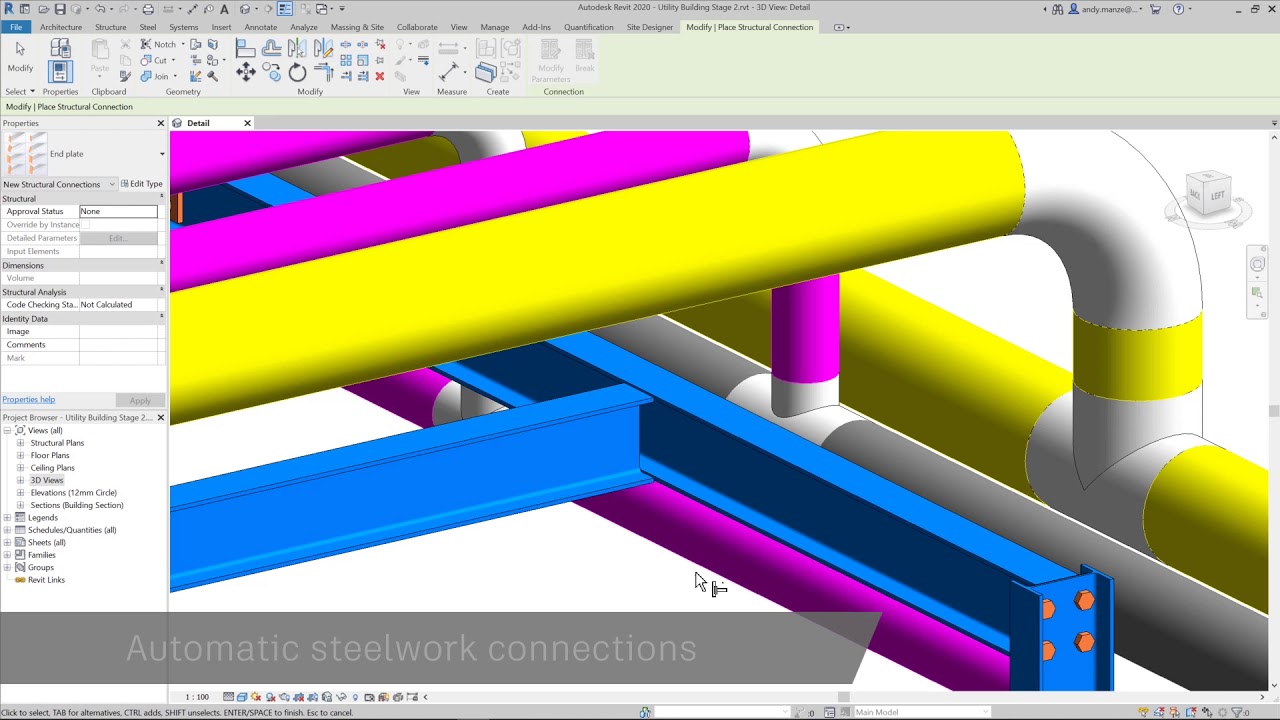Click the Filter icon in status bar
The height and width of the screenshot is (720, 1280).
coord(1237,712)
